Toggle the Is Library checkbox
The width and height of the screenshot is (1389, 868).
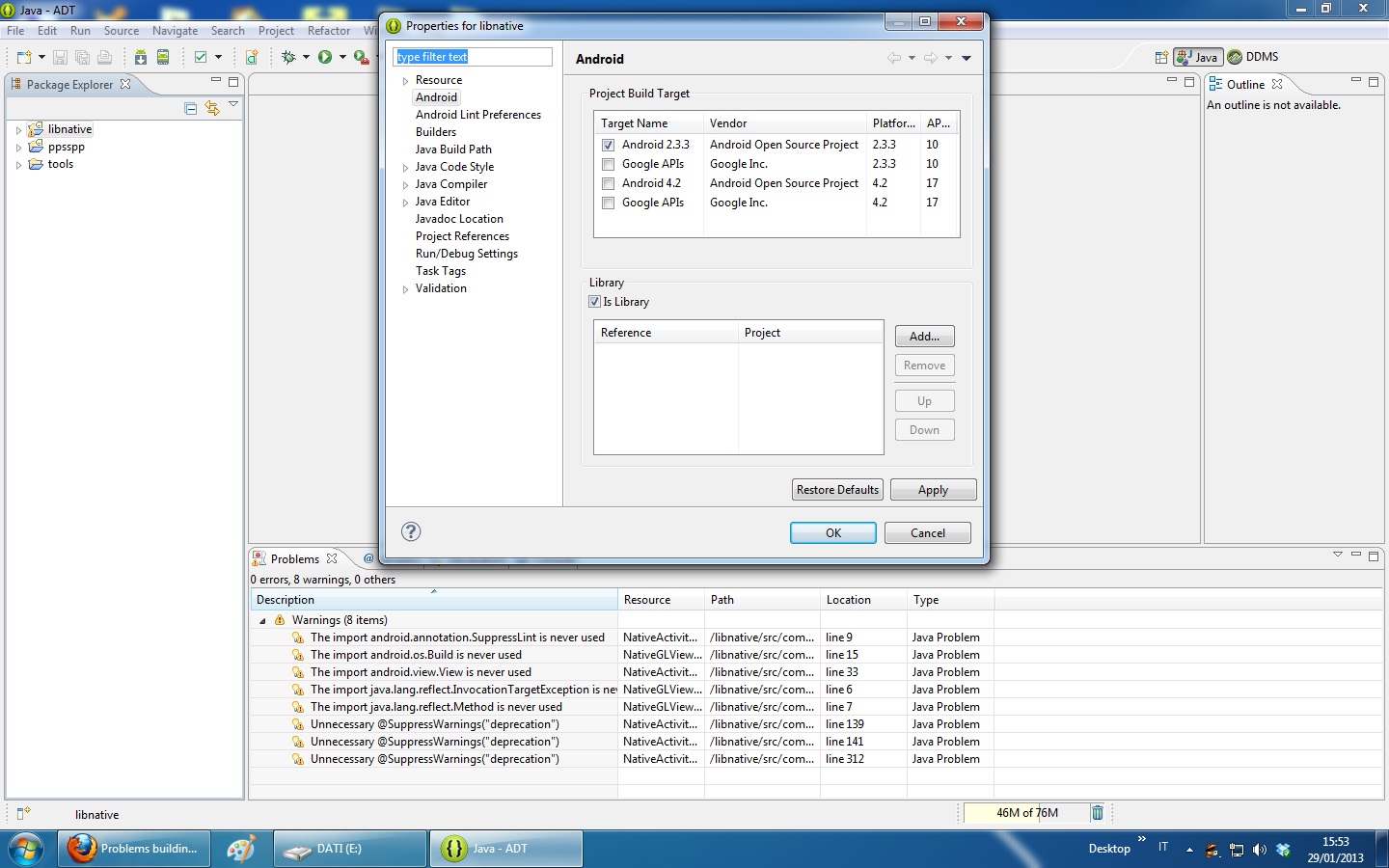595,302
